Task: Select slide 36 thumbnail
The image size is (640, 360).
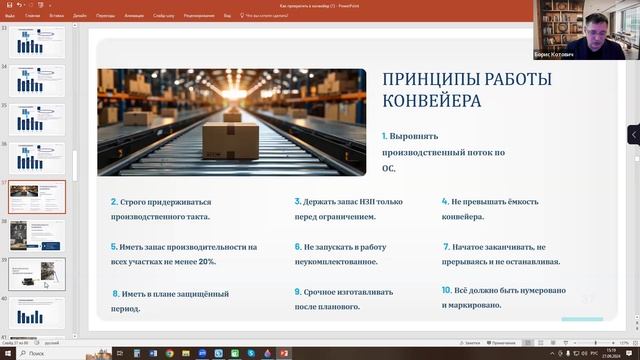Action: 37,158
